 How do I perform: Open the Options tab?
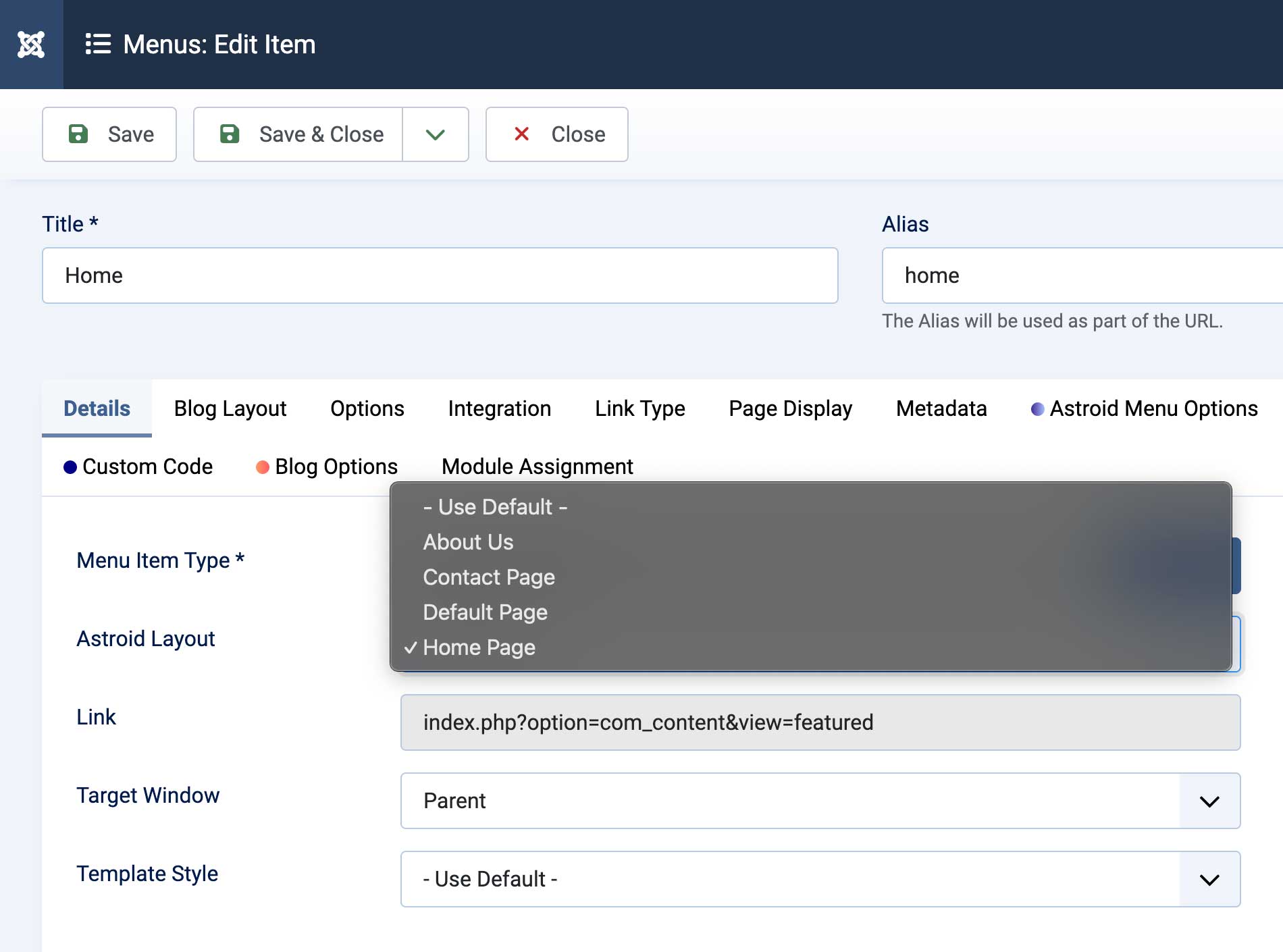point(367,408)
